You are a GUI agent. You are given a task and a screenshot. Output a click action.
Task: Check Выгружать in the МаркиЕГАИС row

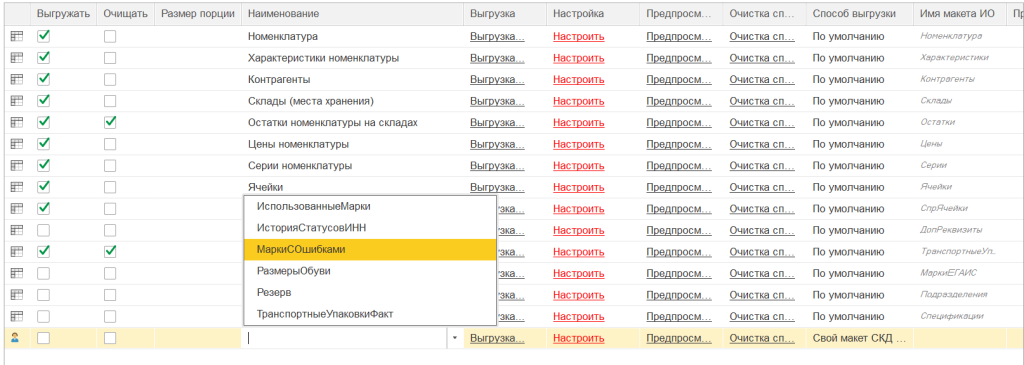click(x=44, y=274)
